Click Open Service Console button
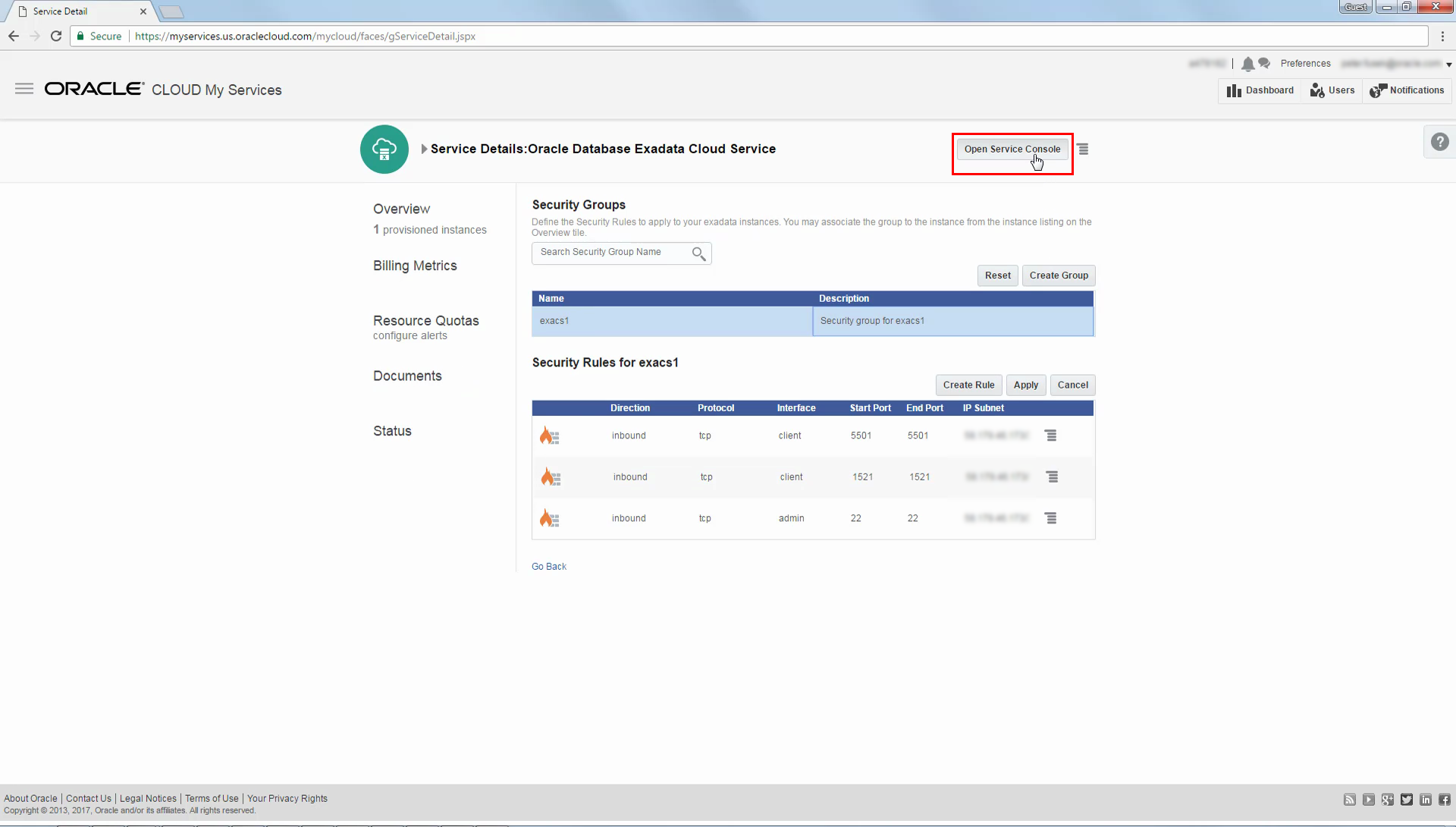This screenshot has height=827, width=1456. (x=1012, y=149)
